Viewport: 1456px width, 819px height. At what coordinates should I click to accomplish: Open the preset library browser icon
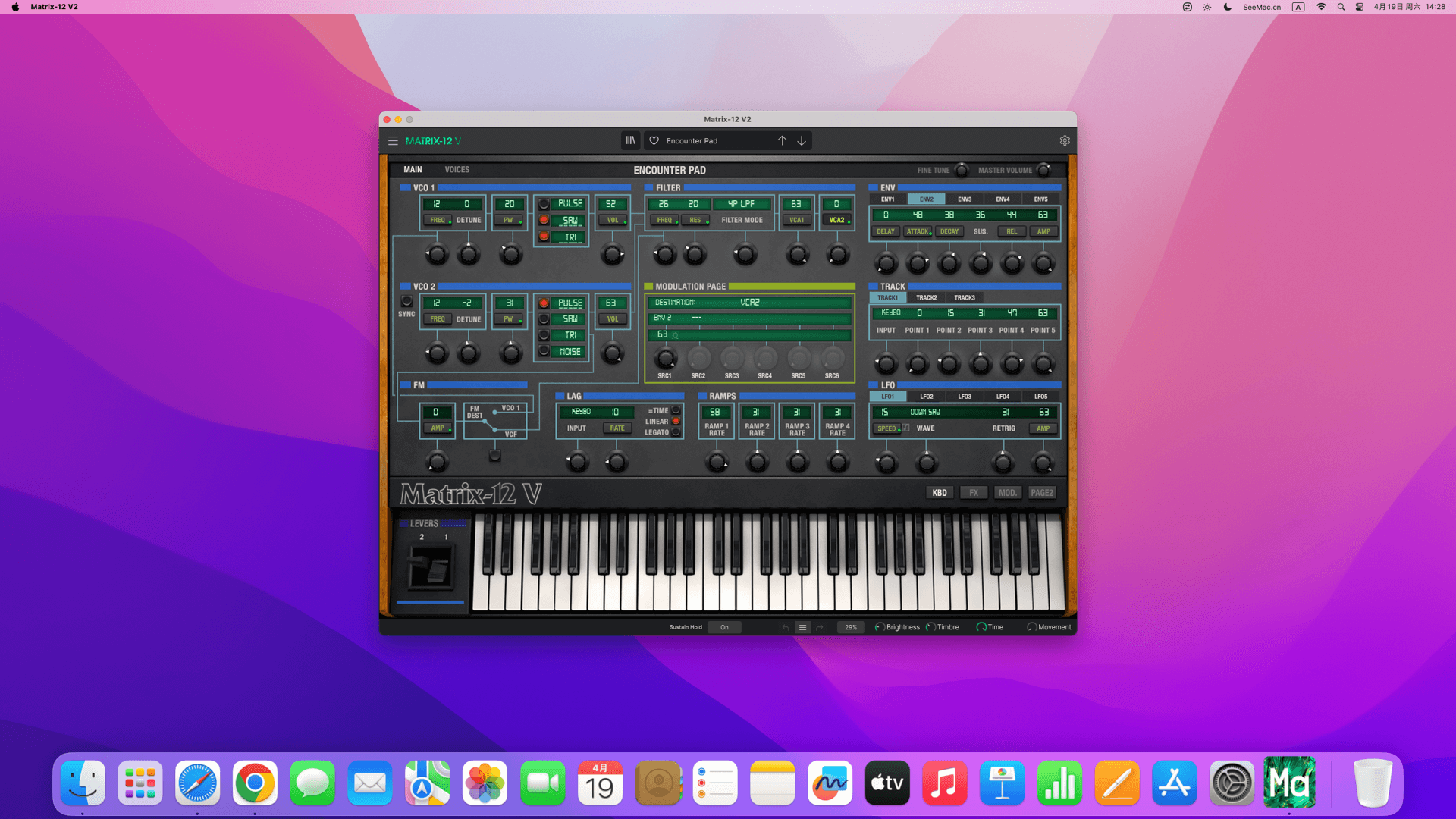pos(630,141)
